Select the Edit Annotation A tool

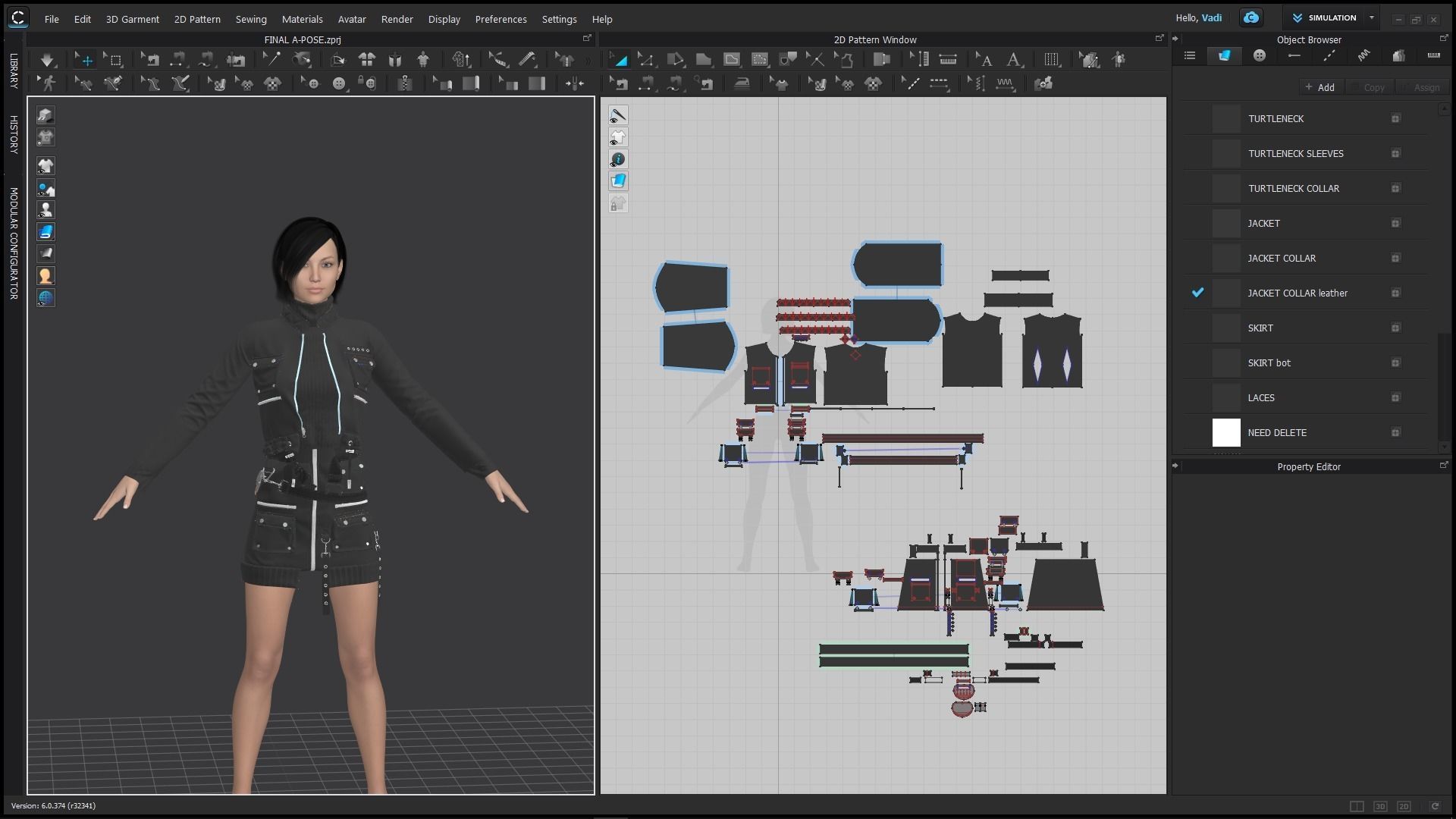(x=984, y=59)
